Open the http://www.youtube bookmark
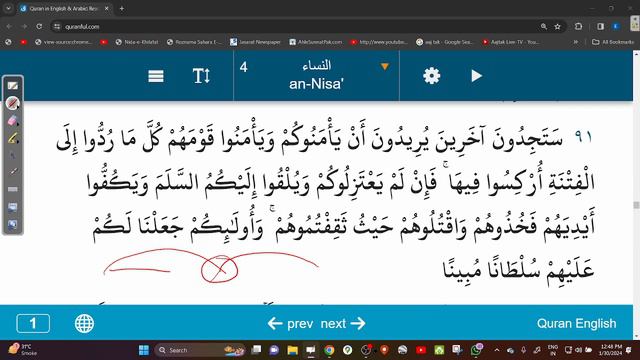The height and width of the screenshot is (360, 640). pyautogui.click(x=379, y=42)
